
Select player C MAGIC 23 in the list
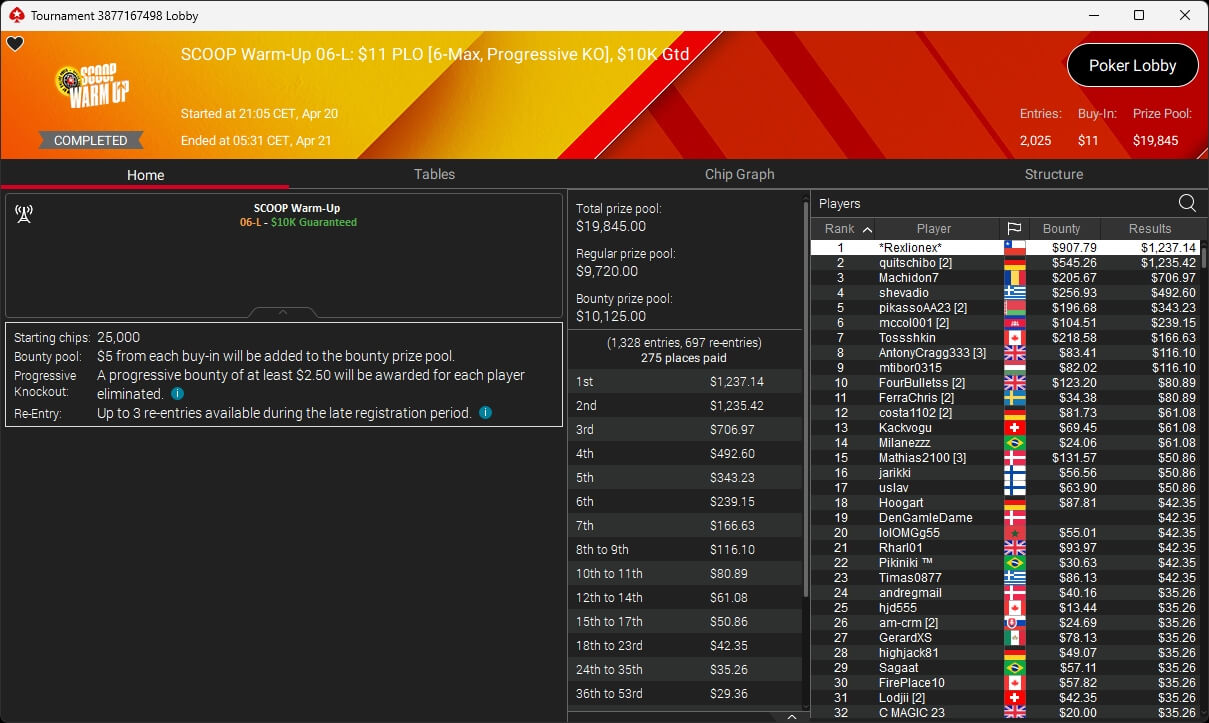(1005, 713)
